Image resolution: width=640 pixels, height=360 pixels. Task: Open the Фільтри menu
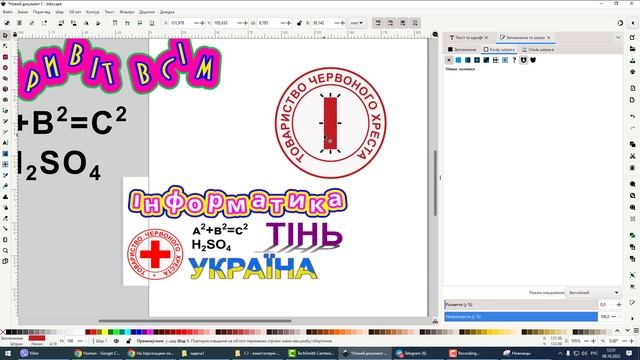(127, 12)
